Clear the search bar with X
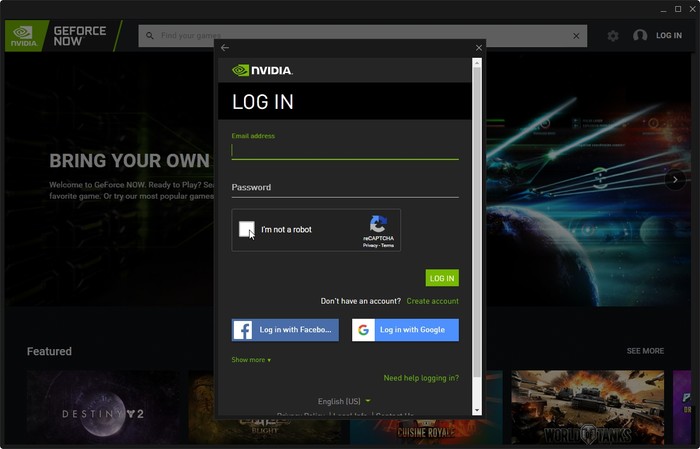This screenshot has width=700, height=449. (576, 36)
